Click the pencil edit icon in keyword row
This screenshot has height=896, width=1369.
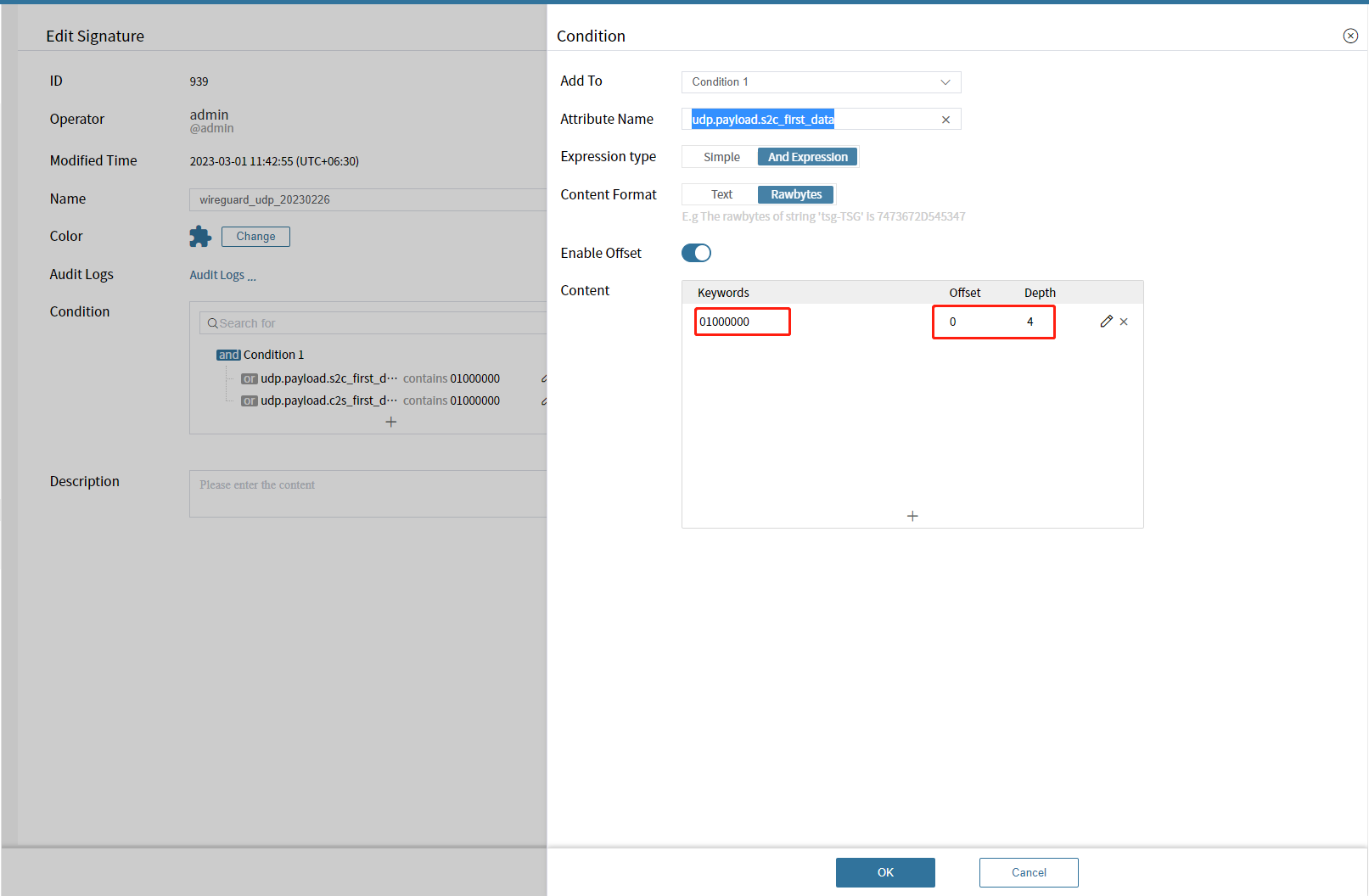click(1106, 322)
